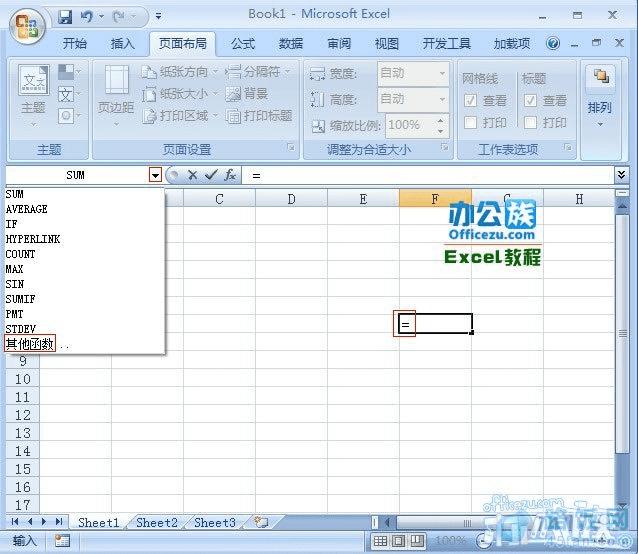The width and height of the screenshot is (638, 554).
Task: Open the Orientation (纸张方向) dropdown
Action: pyautogui.click(x=179, y=72)
